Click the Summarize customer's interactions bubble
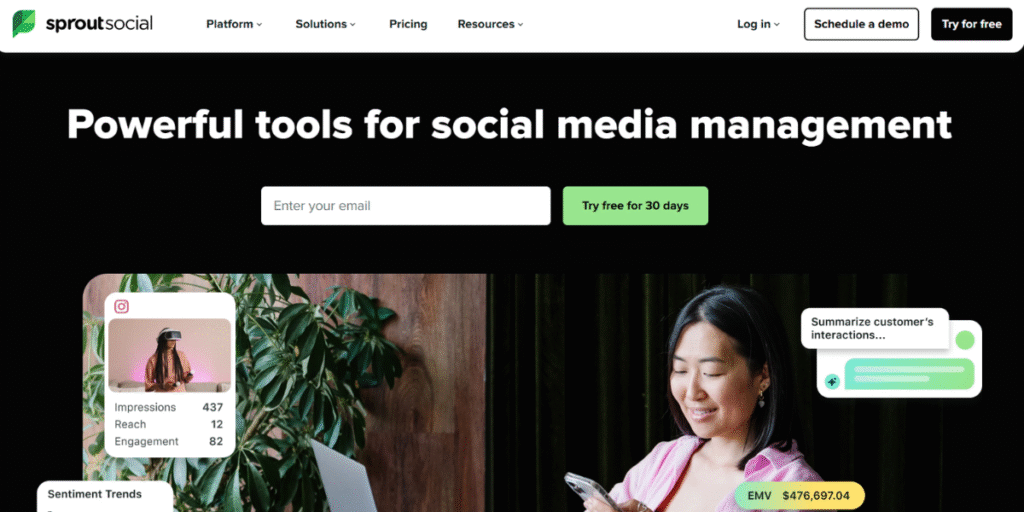 click(x=874, y=328)
